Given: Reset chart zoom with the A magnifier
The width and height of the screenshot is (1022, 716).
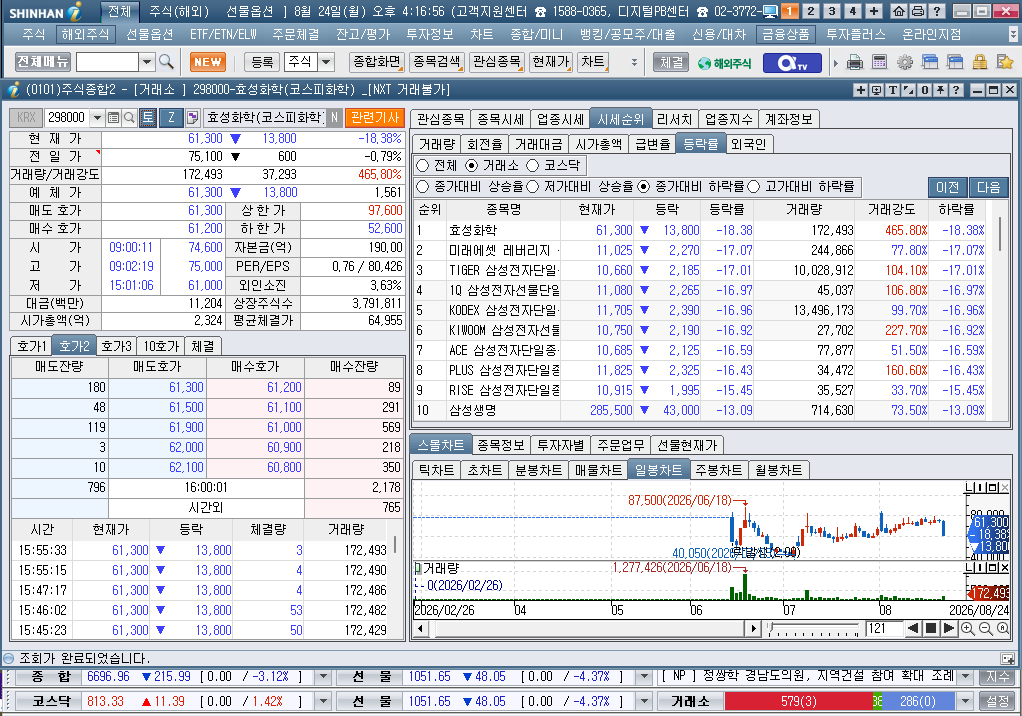Looking at the screenshot, I should pyautogui.click(x=1003, y=629).
